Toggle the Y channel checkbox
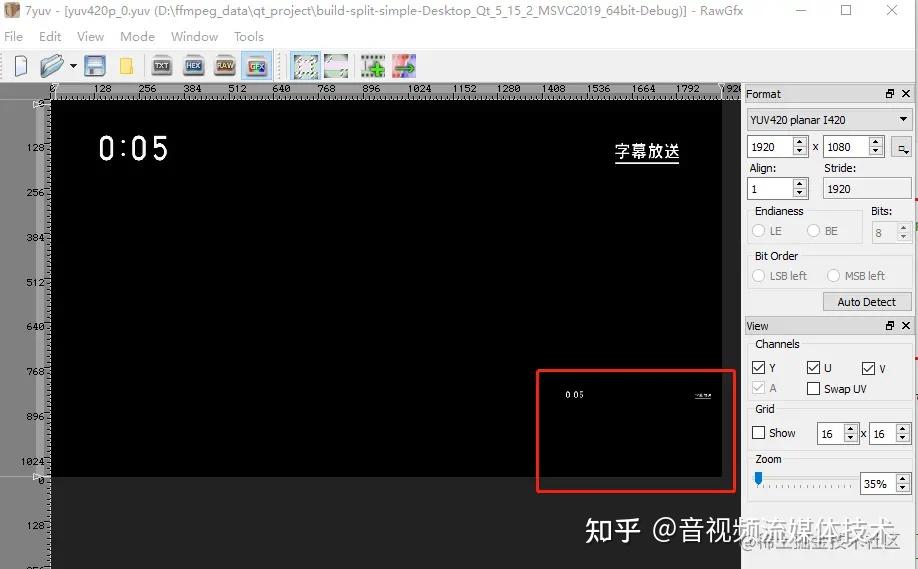The image size is (918, 569). tap(759, 368)
